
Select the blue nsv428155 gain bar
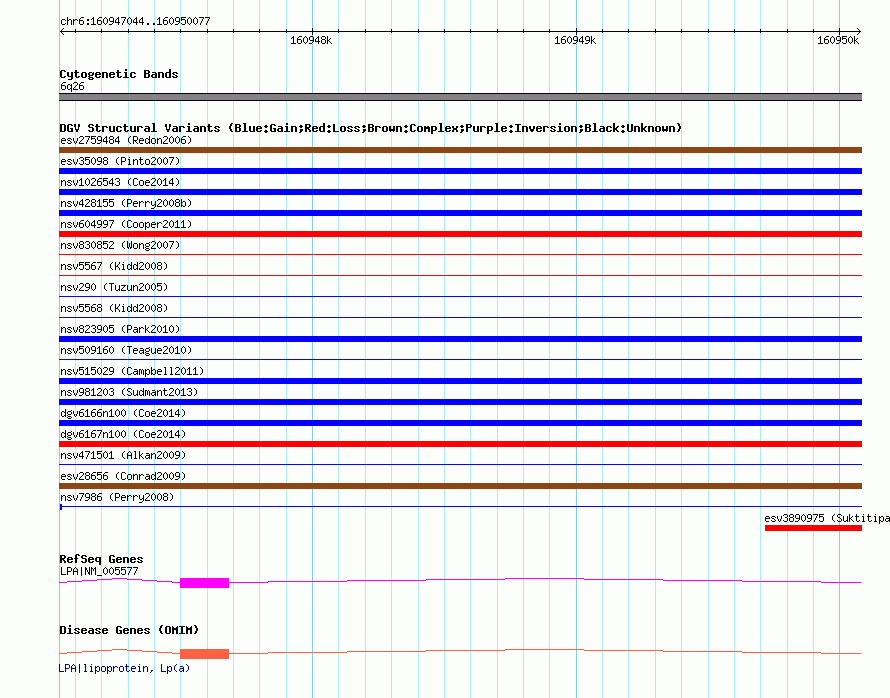coord(460,213)
